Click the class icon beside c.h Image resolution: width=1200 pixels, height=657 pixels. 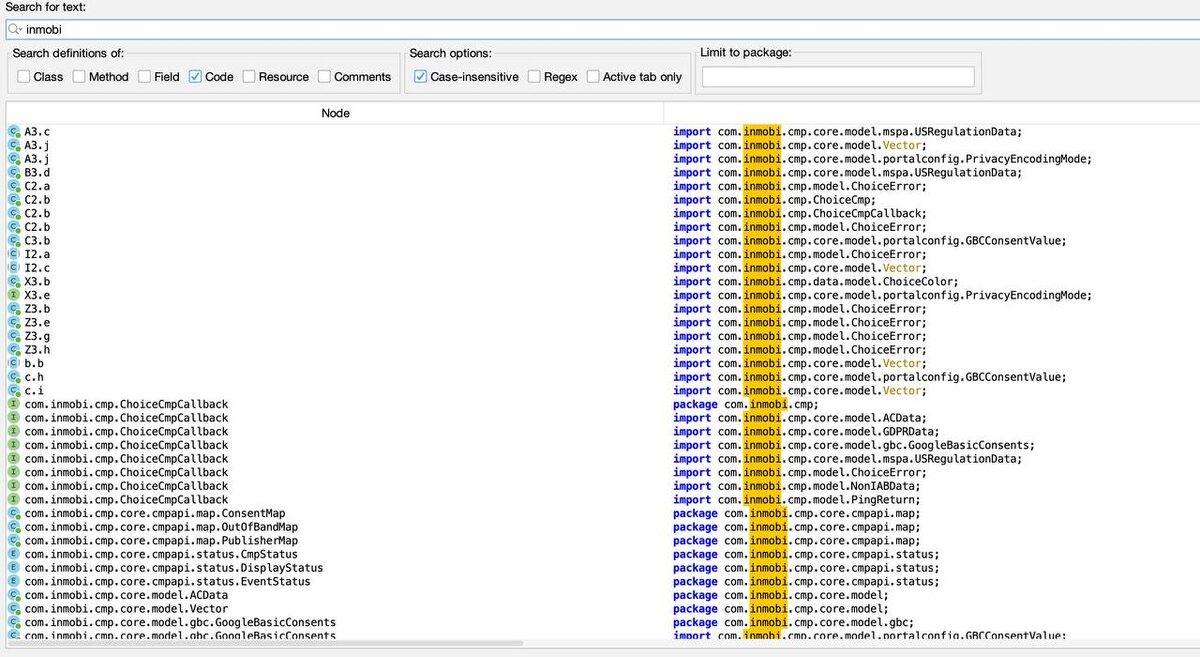click(14, 377)
